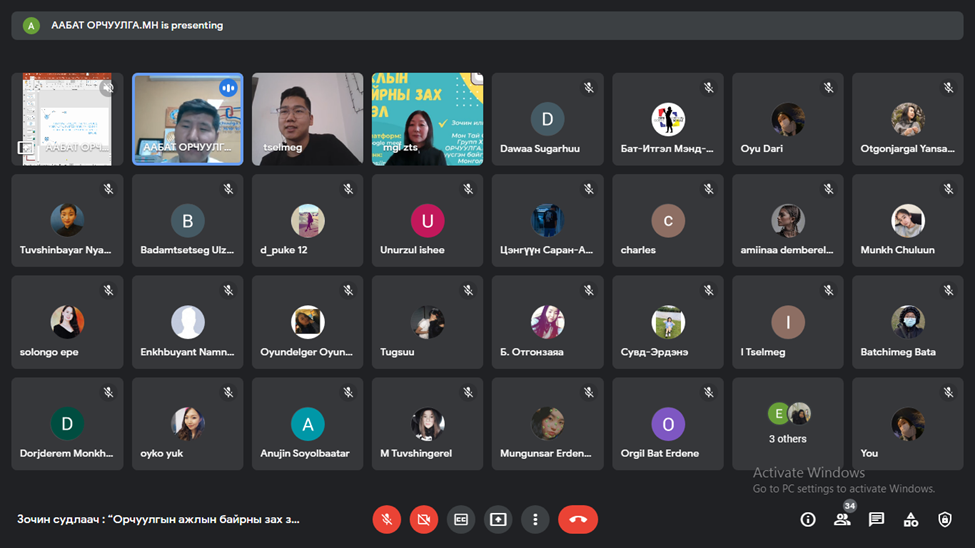Click the muted mic icon on Tugsuu tile
The width and height of the screenshot is (975, 548).
(x=468, y=290)
